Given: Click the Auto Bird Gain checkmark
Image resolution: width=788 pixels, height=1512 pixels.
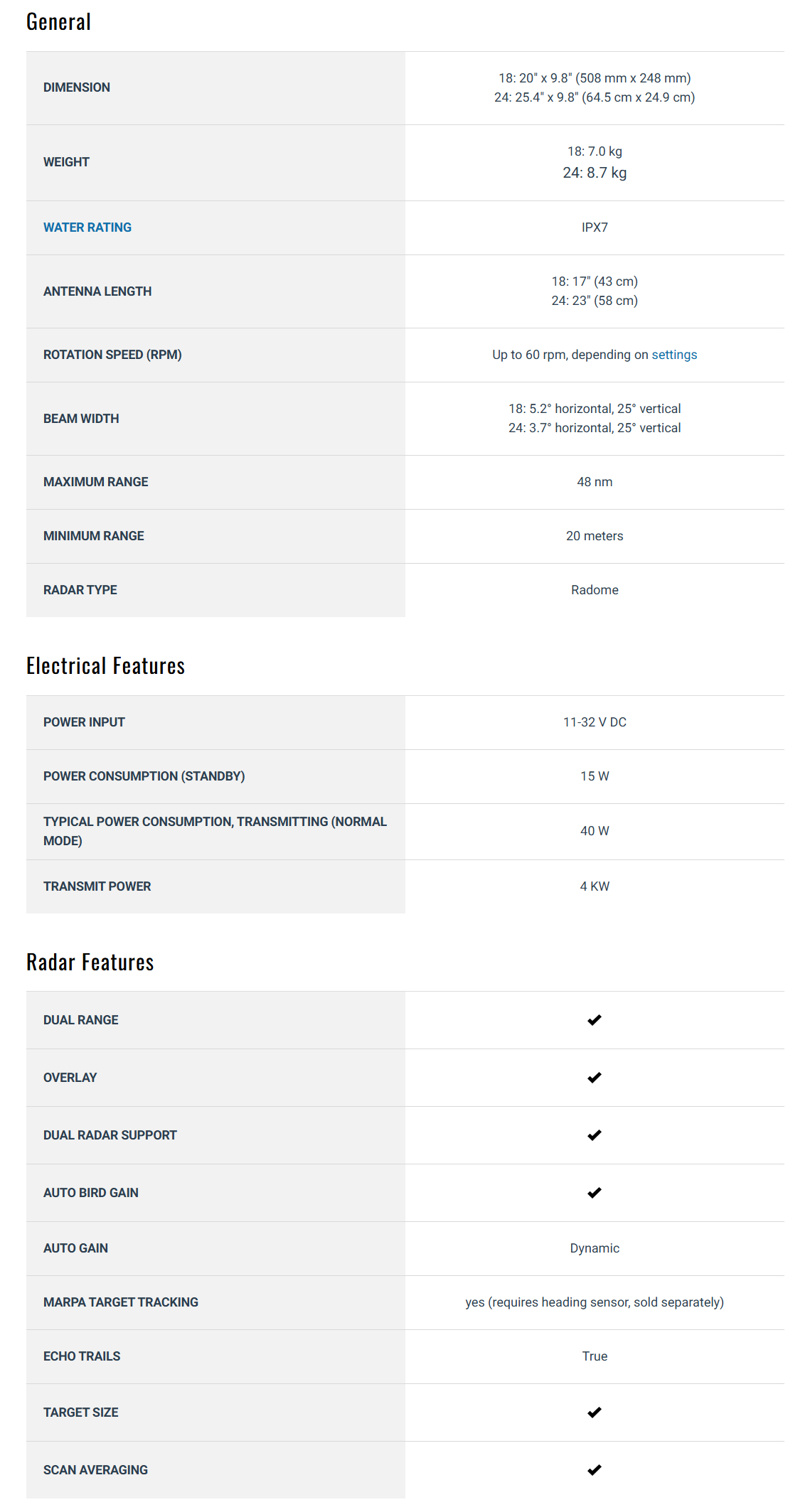Looking at the screenshot, I should coord(595,1193).
